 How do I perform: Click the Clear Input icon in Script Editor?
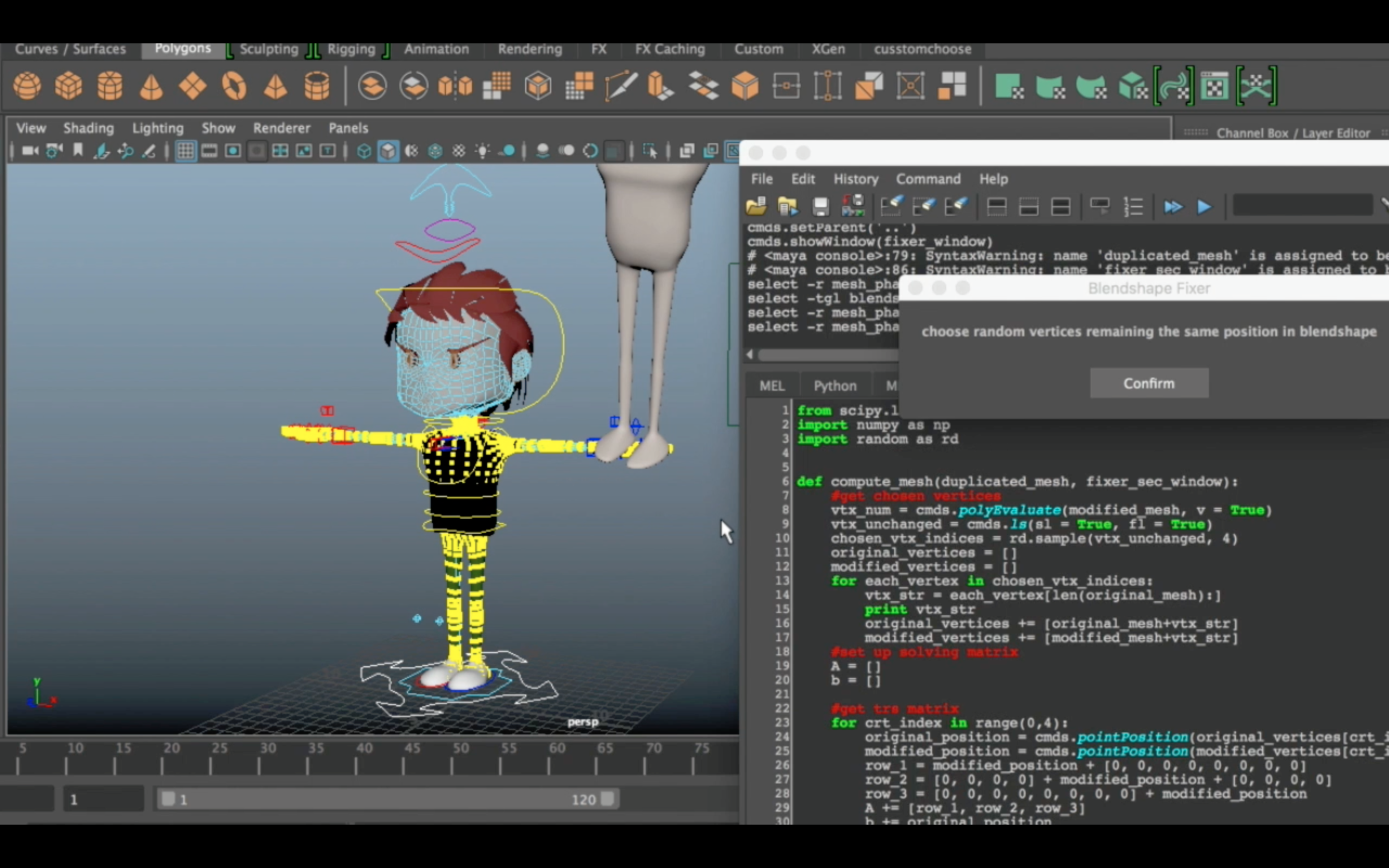click(924, 206)
